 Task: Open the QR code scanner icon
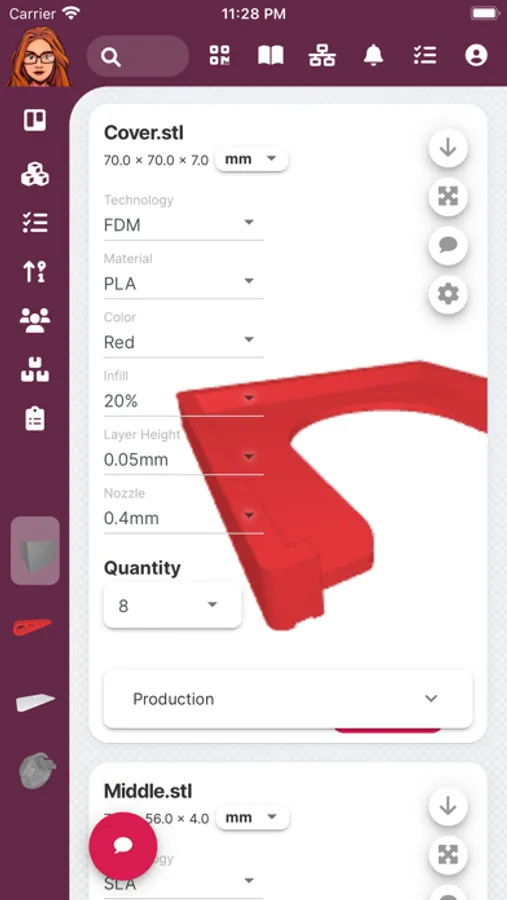[219, 56]
